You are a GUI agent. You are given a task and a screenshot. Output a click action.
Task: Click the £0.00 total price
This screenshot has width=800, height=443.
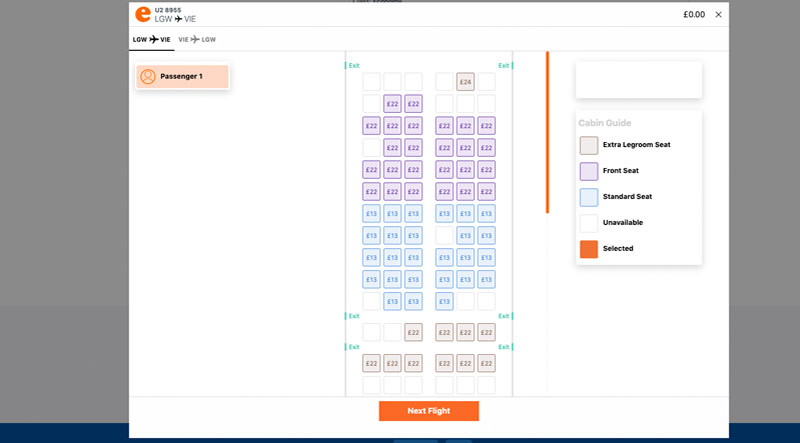coord(694,15)
